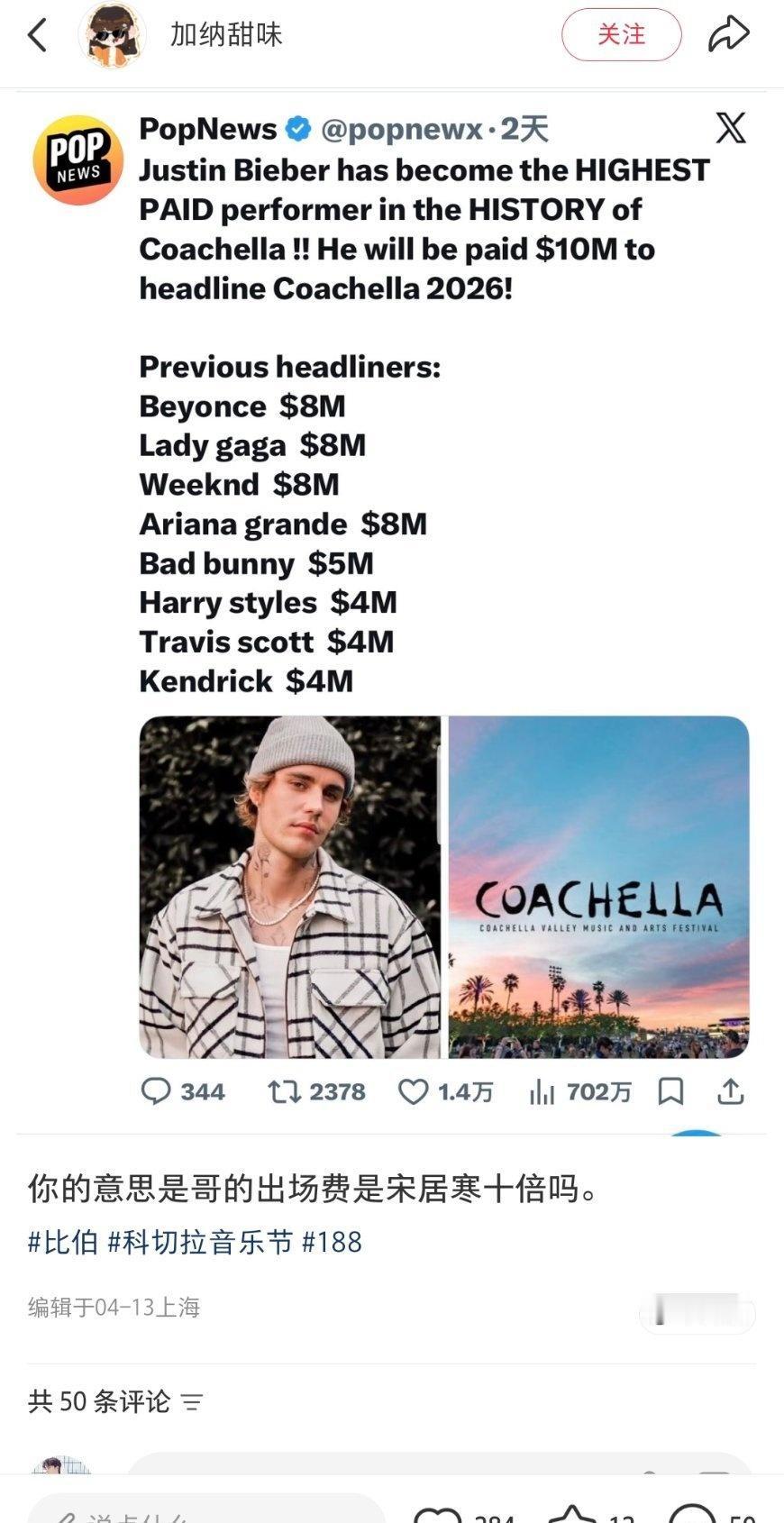Follow 加纳甜味 with 关注 button

coord(621,35)
